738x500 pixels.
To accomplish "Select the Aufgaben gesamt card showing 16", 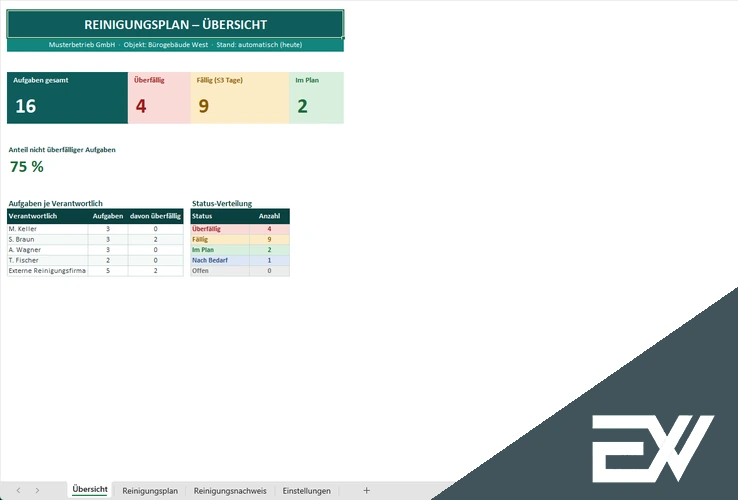I will point(67,98).
